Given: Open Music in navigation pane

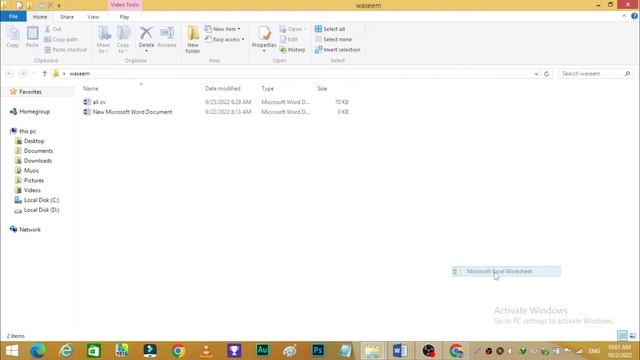Looking at the screenshot, I should [x=31, y=170].
